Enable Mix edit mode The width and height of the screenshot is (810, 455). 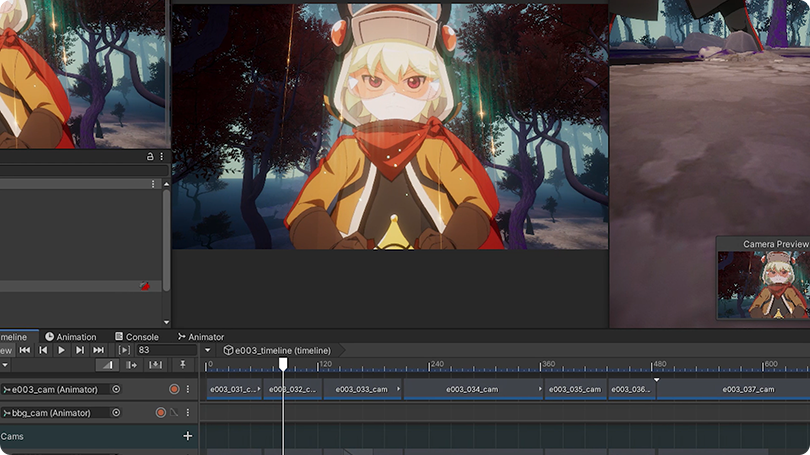[x=107, y=365]
